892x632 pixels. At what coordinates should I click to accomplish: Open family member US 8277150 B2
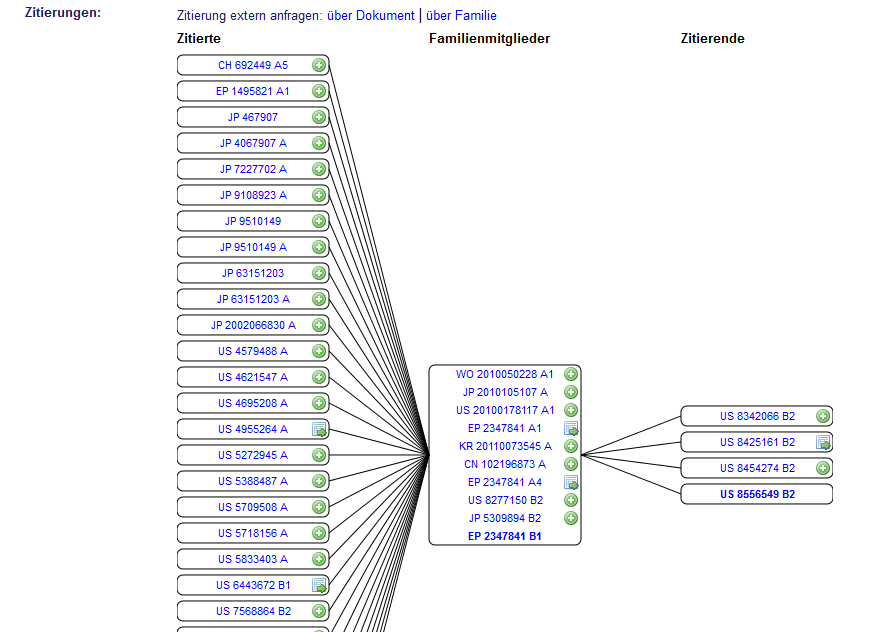[x=505, y=500]
